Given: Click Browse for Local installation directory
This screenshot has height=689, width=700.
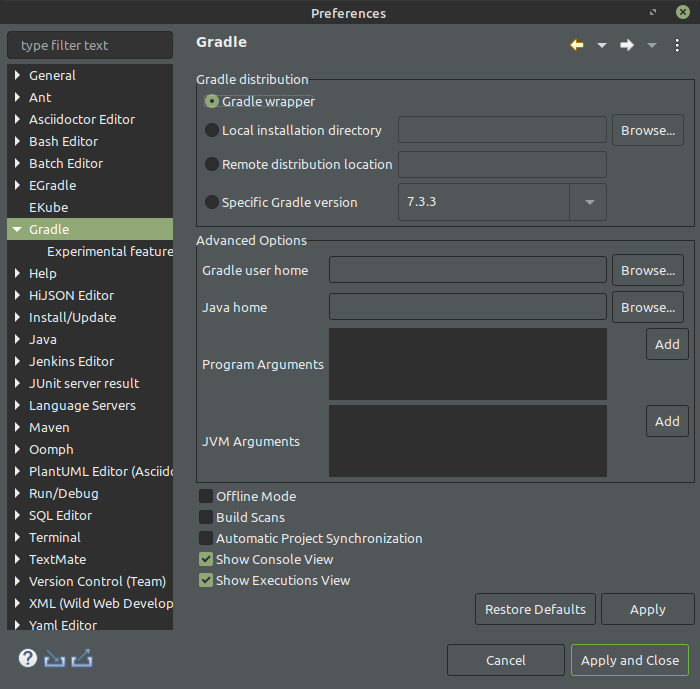Looking at the screenshot, I should coord(648,130).
